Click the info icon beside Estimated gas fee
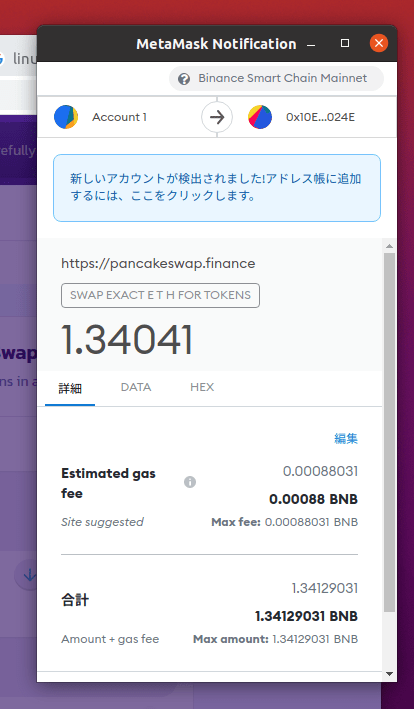Viewport: 414px width, 709px height. pos(190,482)
